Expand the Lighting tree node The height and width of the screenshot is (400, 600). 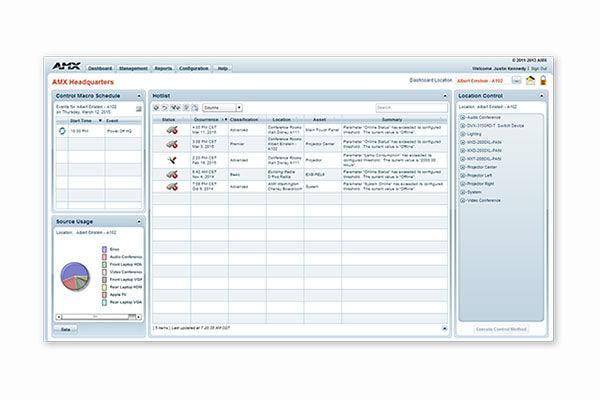(x=463, y=134)
